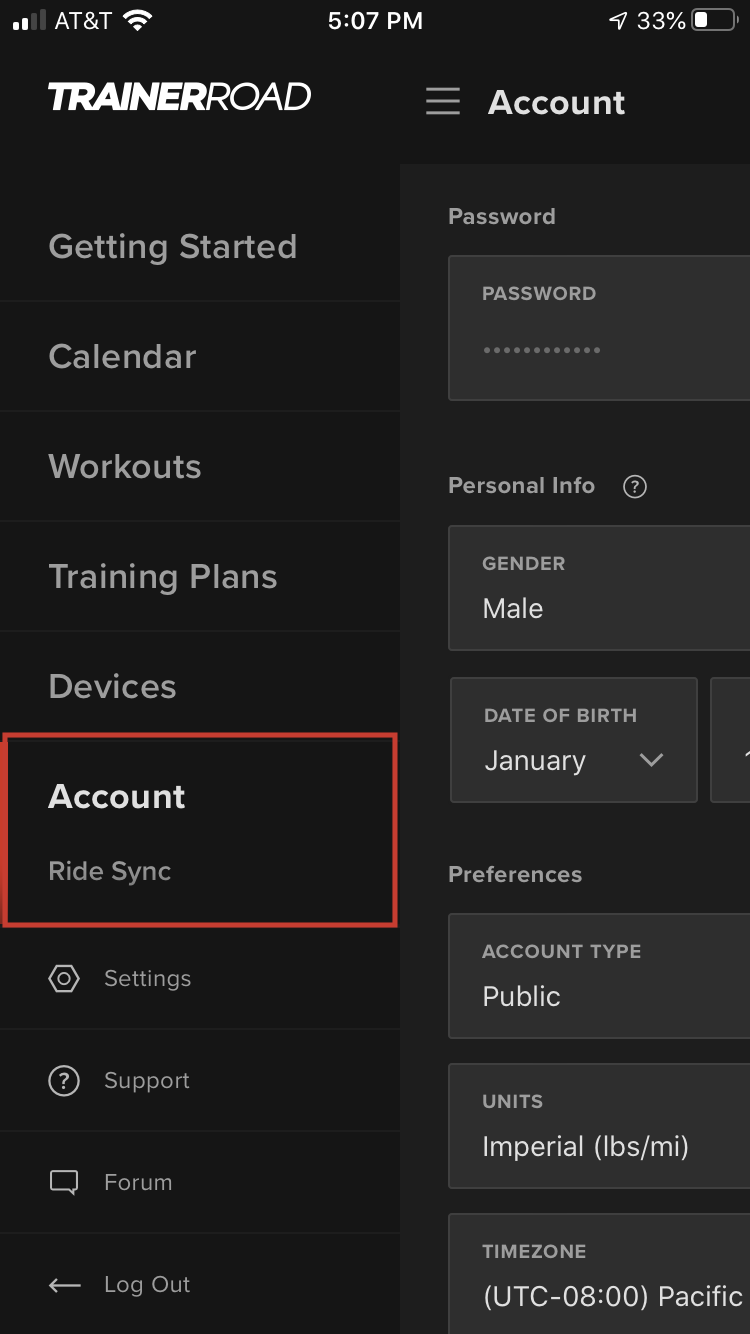Tap the Personal Info help icon
The image size is (750, 1334).
(x=635, y=487)
